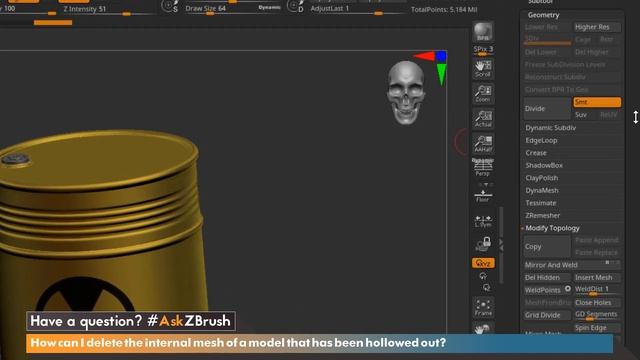The width and height of the screenshot is (640, 360).
Task: Adjust the SPix slider
Action: pyautogui.click(x=483, y=50)
